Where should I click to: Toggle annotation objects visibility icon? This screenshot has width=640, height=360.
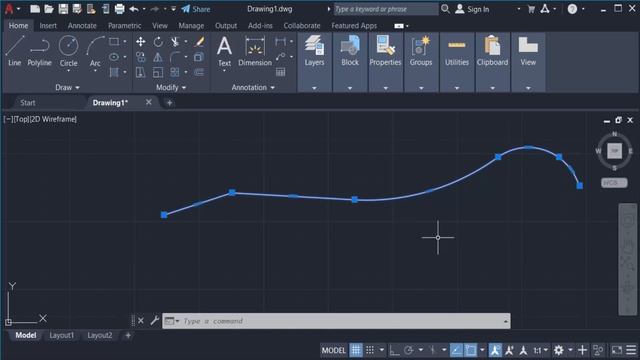(x=496, y=350)
